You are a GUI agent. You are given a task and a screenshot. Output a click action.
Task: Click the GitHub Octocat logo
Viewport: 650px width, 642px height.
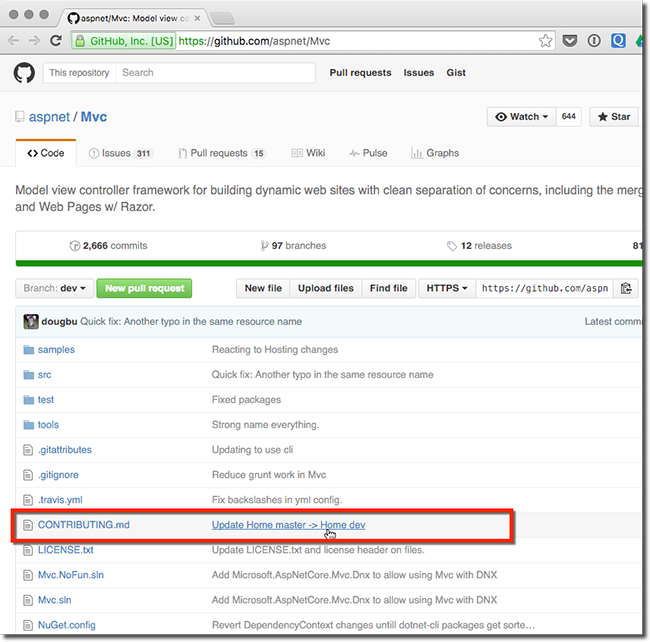[x=24, y=73]
